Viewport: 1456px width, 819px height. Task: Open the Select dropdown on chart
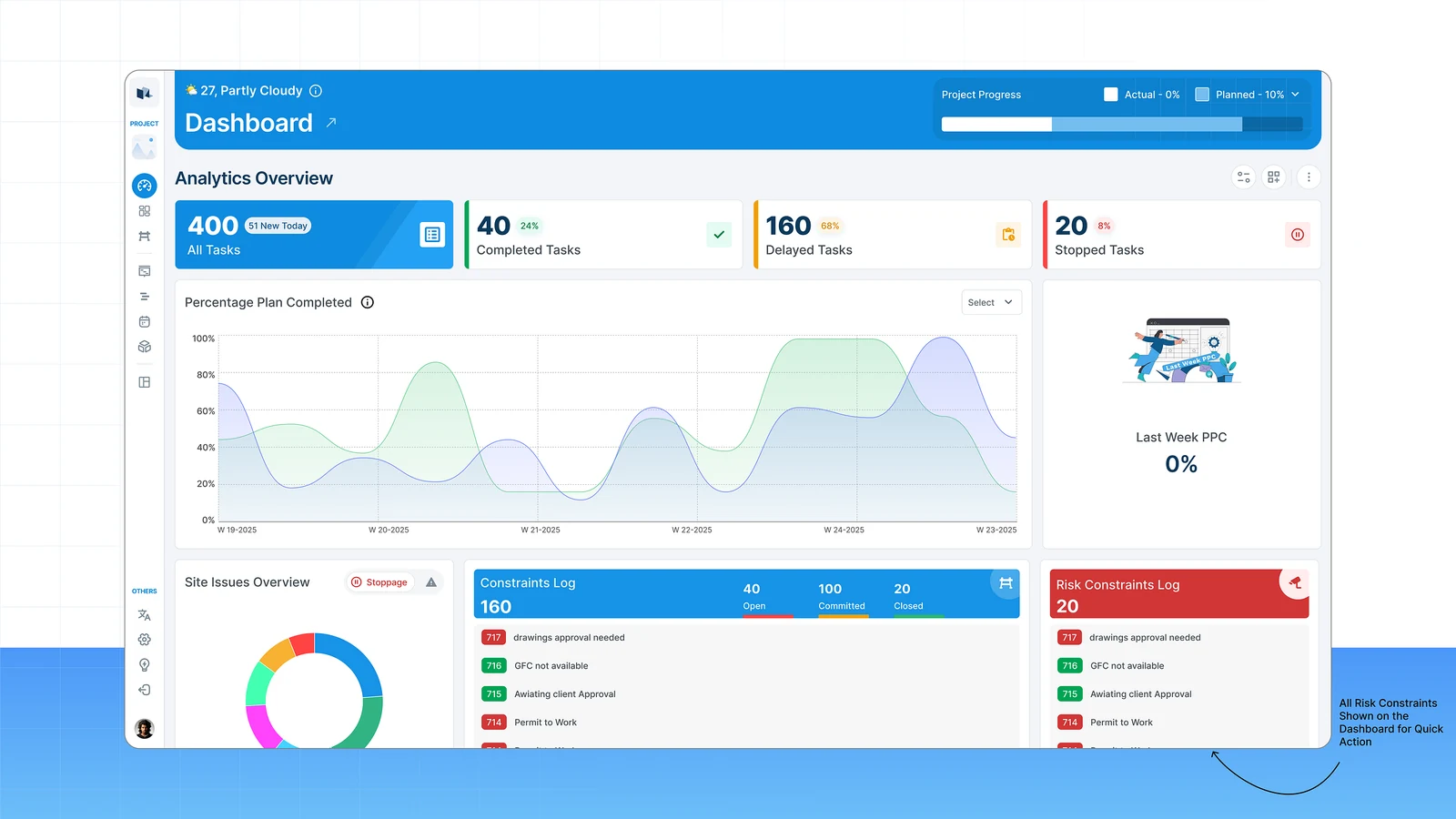pos(992,302)
